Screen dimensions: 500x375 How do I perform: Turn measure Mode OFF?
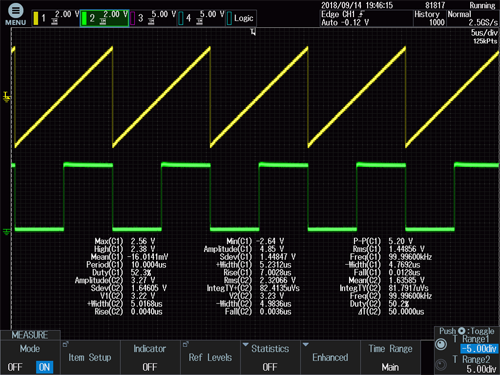point(15,367)
